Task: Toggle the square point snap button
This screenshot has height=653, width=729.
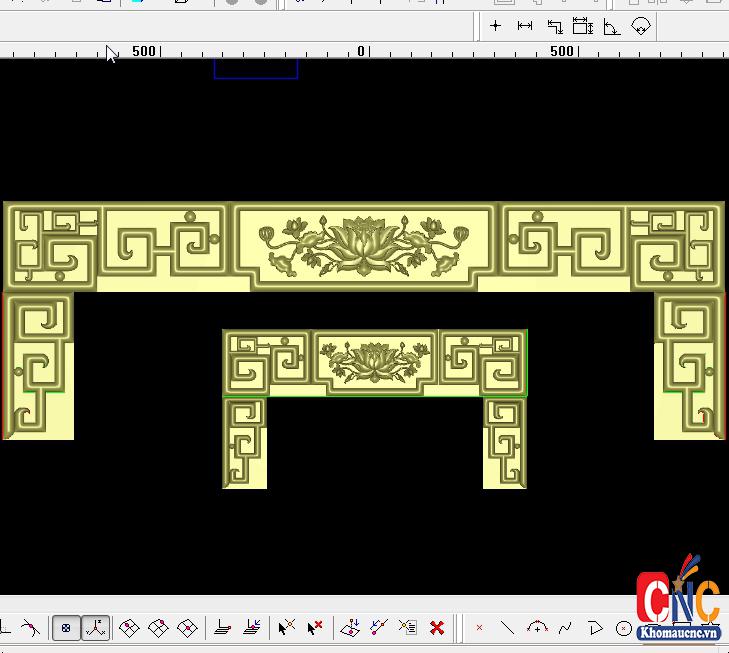Action: 66,628
